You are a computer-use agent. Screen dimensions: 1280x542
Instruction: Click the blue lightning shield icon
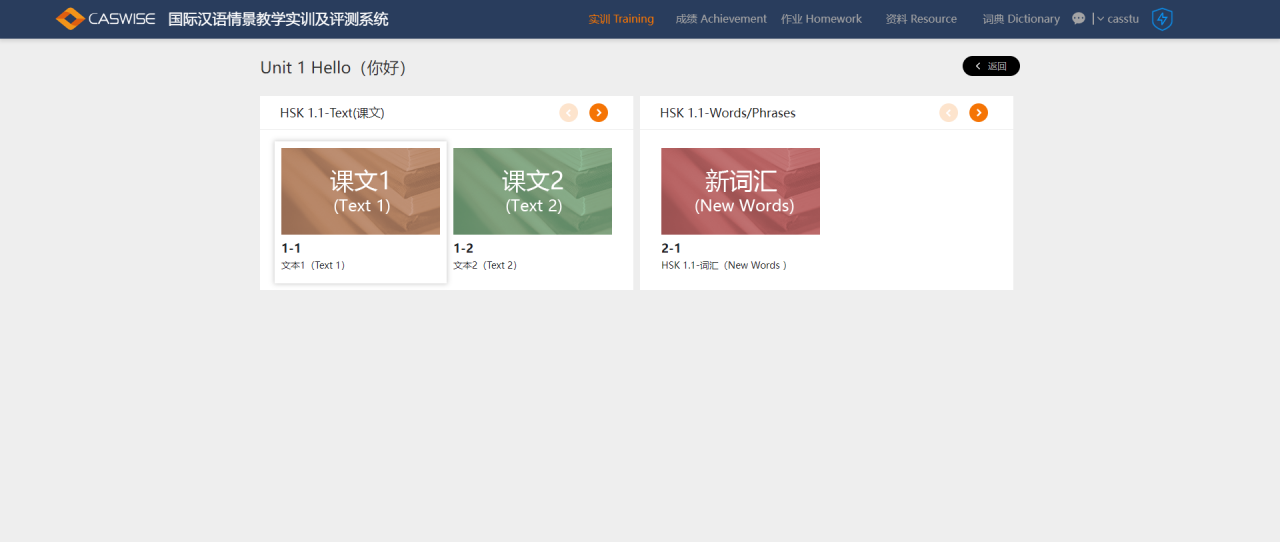tap(1162, 19)
